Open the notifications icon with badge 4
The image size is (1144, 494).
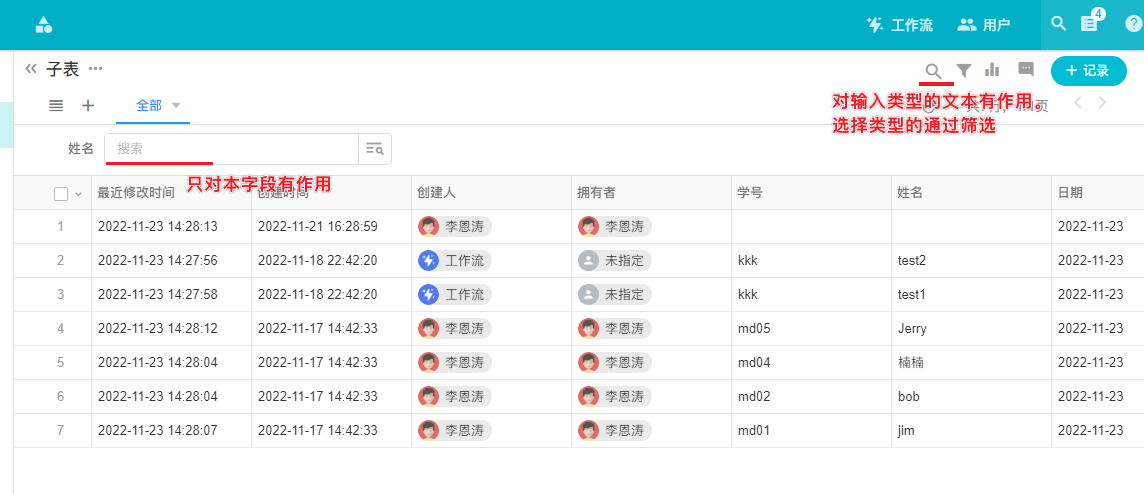click(1090, 24)
